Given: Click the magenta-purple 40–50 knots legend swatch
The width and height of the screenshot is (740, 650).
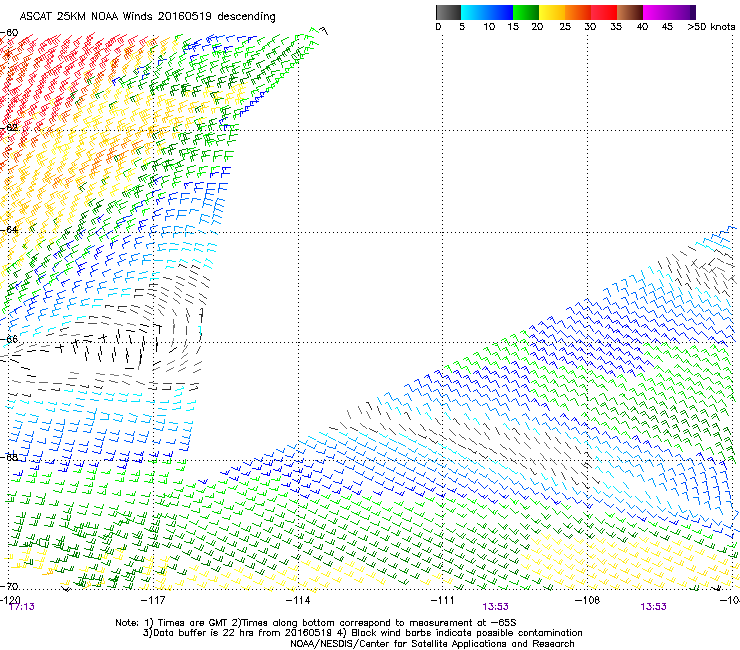Looking at the screenshot, I should pos(669,12).
